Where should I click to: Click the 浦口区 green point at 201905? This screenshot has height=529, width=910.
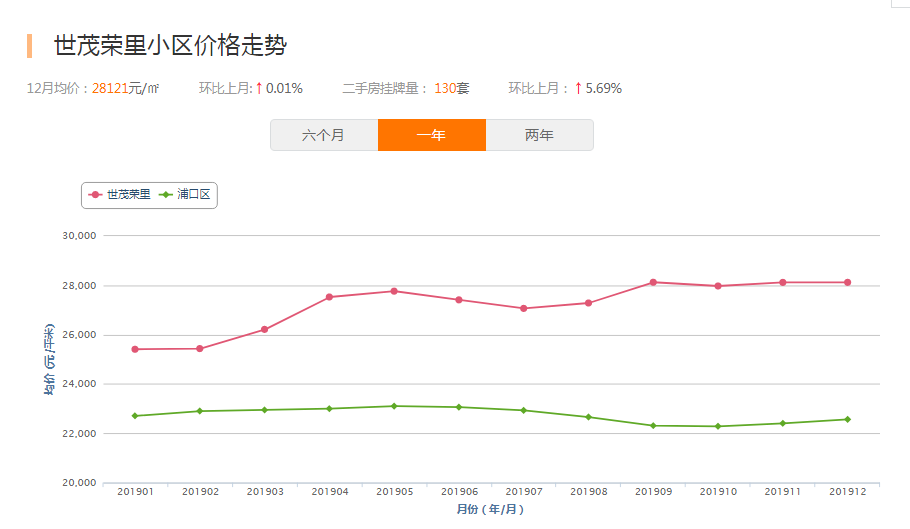click(x=394, y=406)
